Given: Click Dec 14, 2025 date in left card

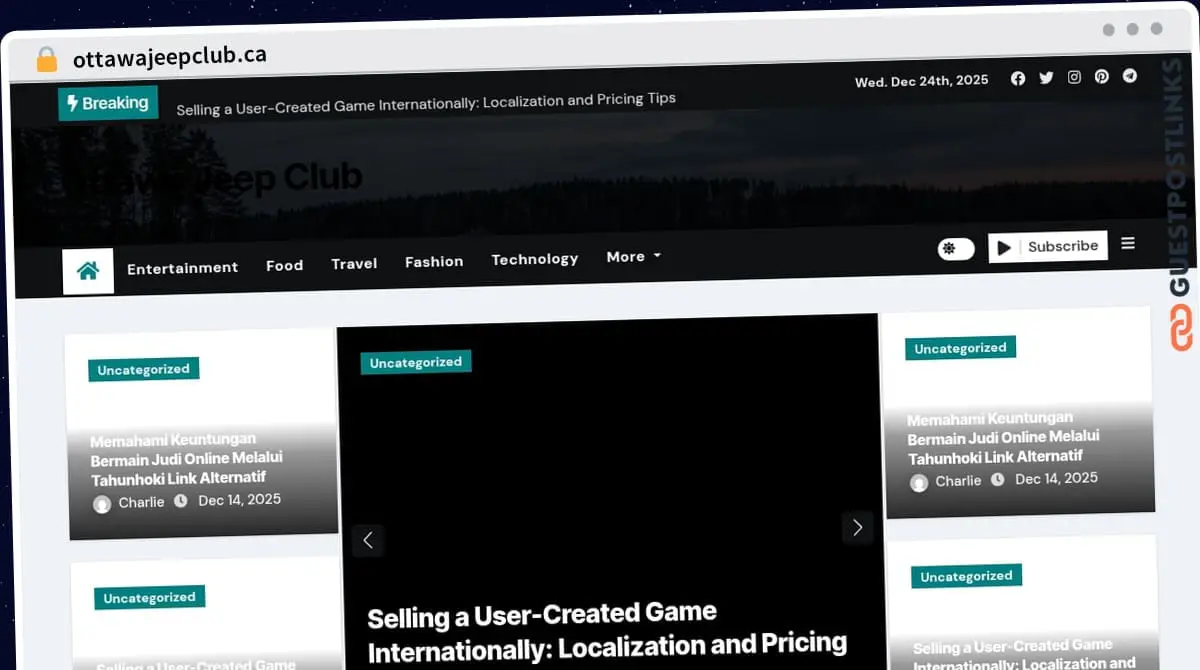Looking at the screenshot, I should tap(239, 500).
